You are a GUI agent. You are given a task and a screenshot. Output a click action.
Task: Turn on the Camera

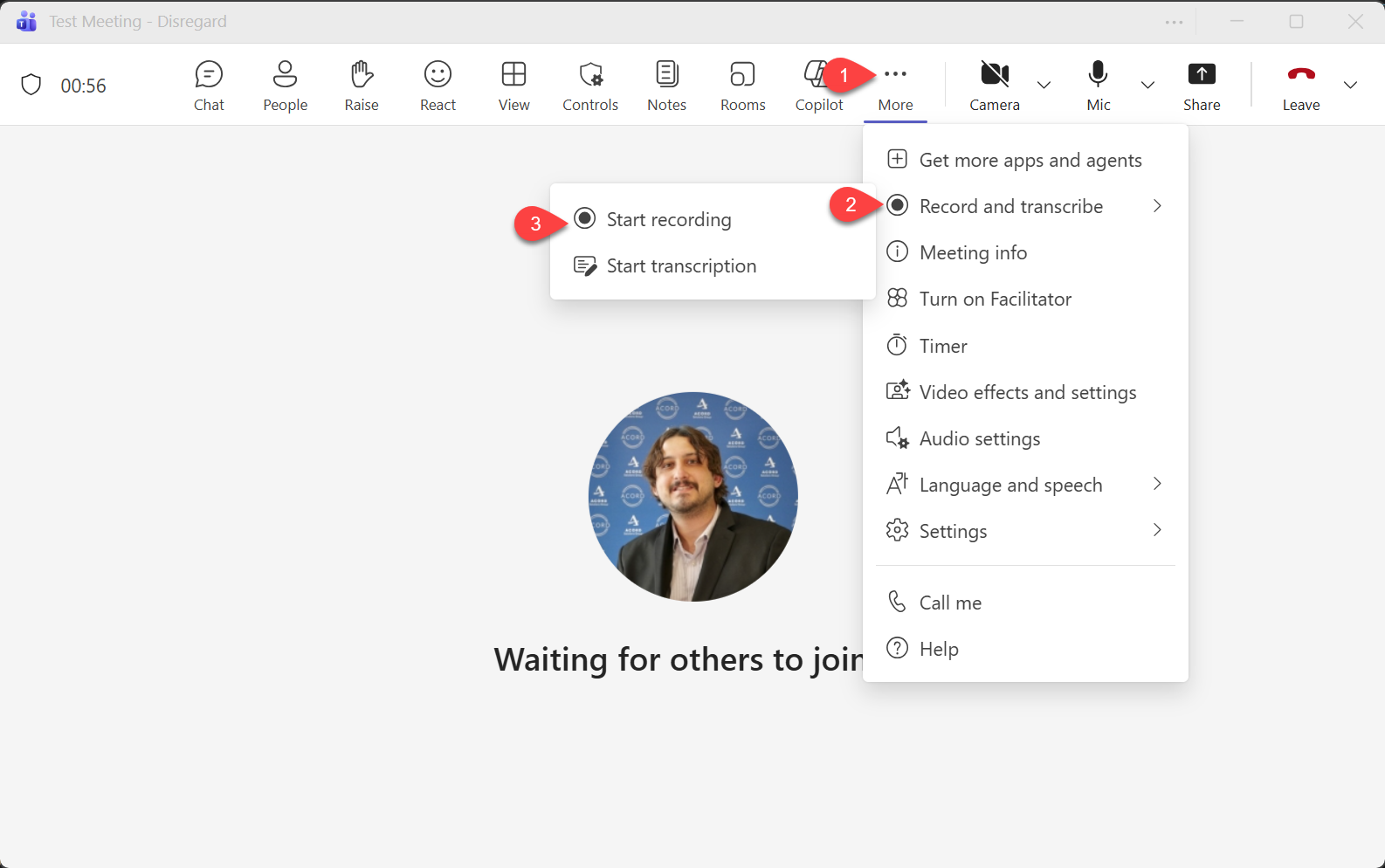(994, 86)
